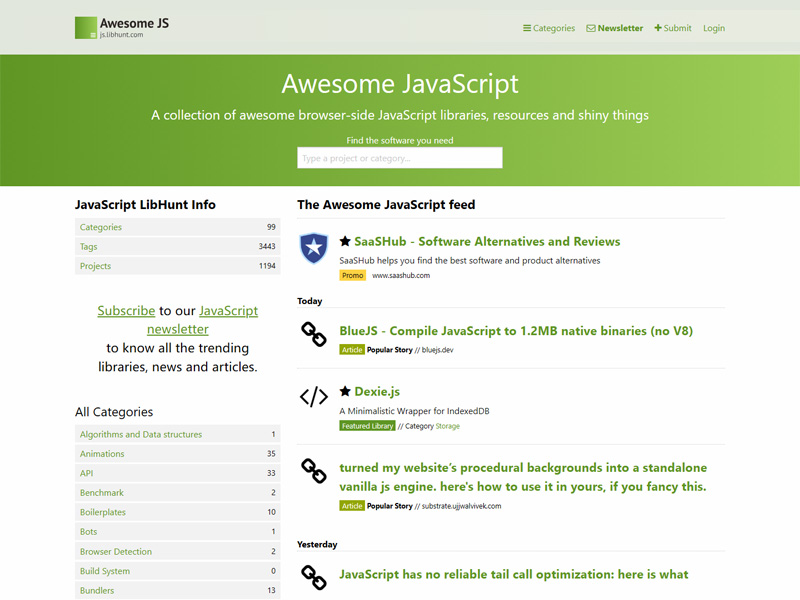Click the www.saashub.com text

tap(401, 276)
